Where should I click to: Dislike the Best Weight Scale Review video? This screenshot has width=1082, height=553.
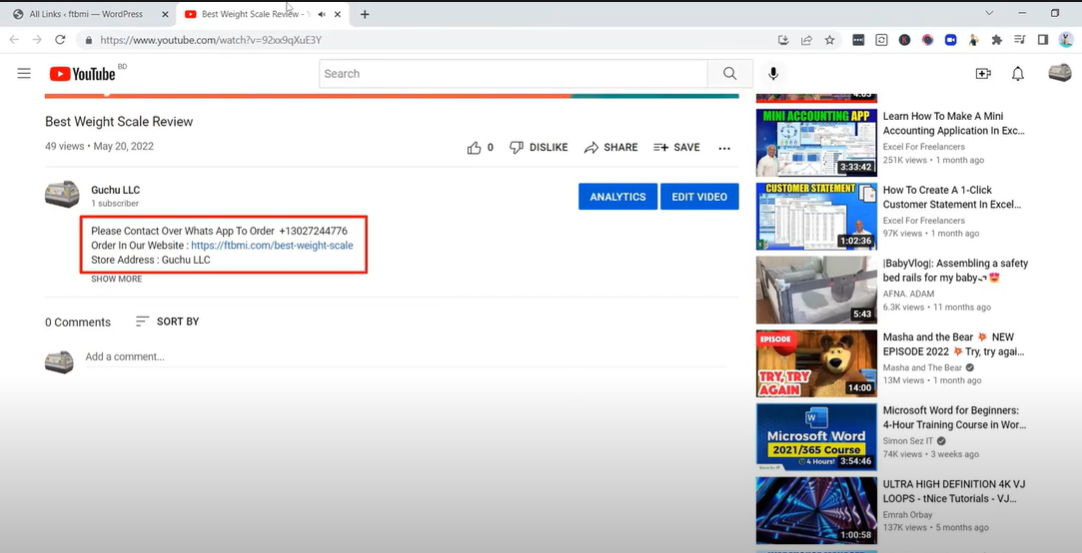point(538,147)
